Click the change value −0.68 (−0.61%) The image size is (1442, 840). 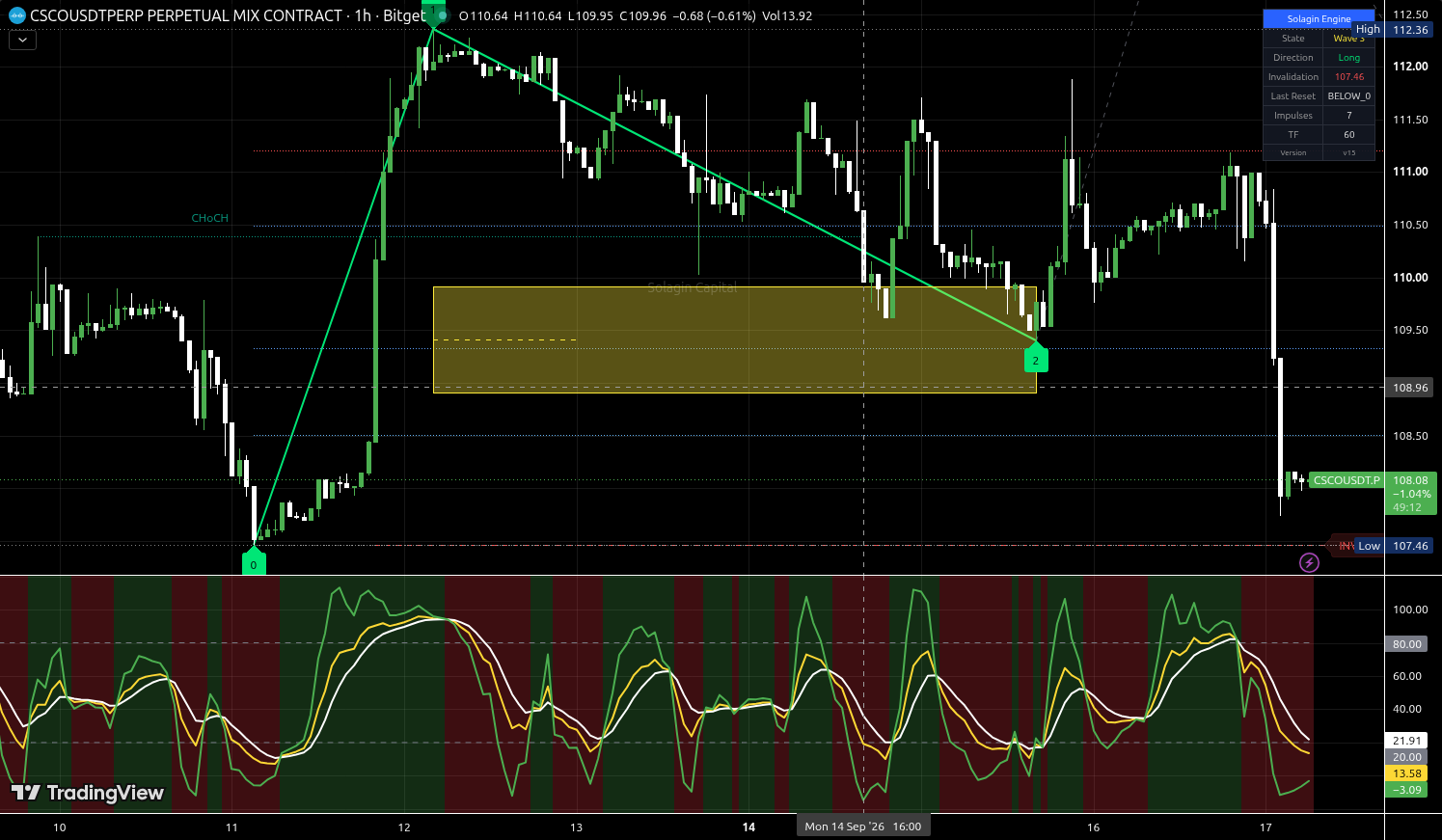pos(714,16)
